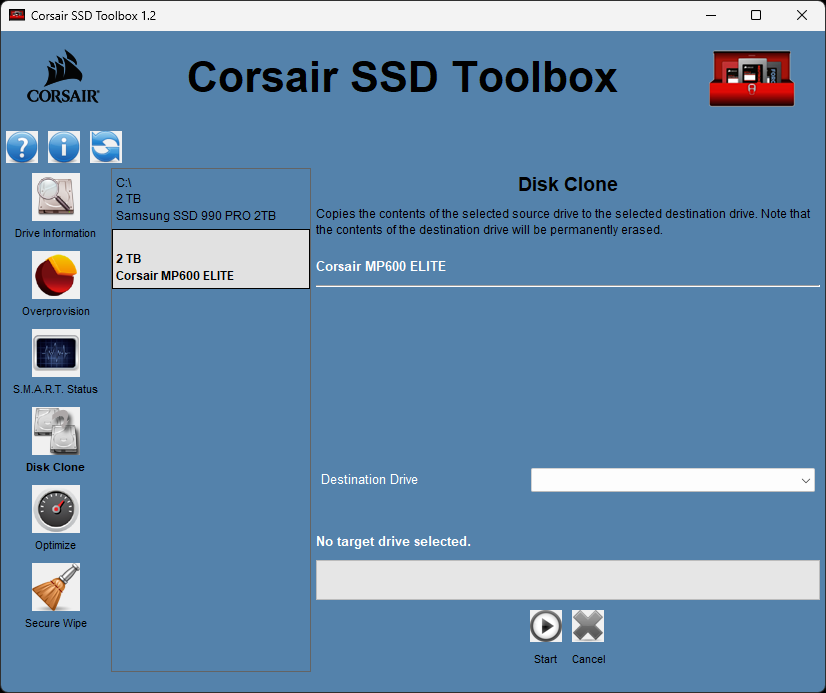This screenshot has height=693, width=826.
Task: Click the clone progress bar
Action: (567, 580)
